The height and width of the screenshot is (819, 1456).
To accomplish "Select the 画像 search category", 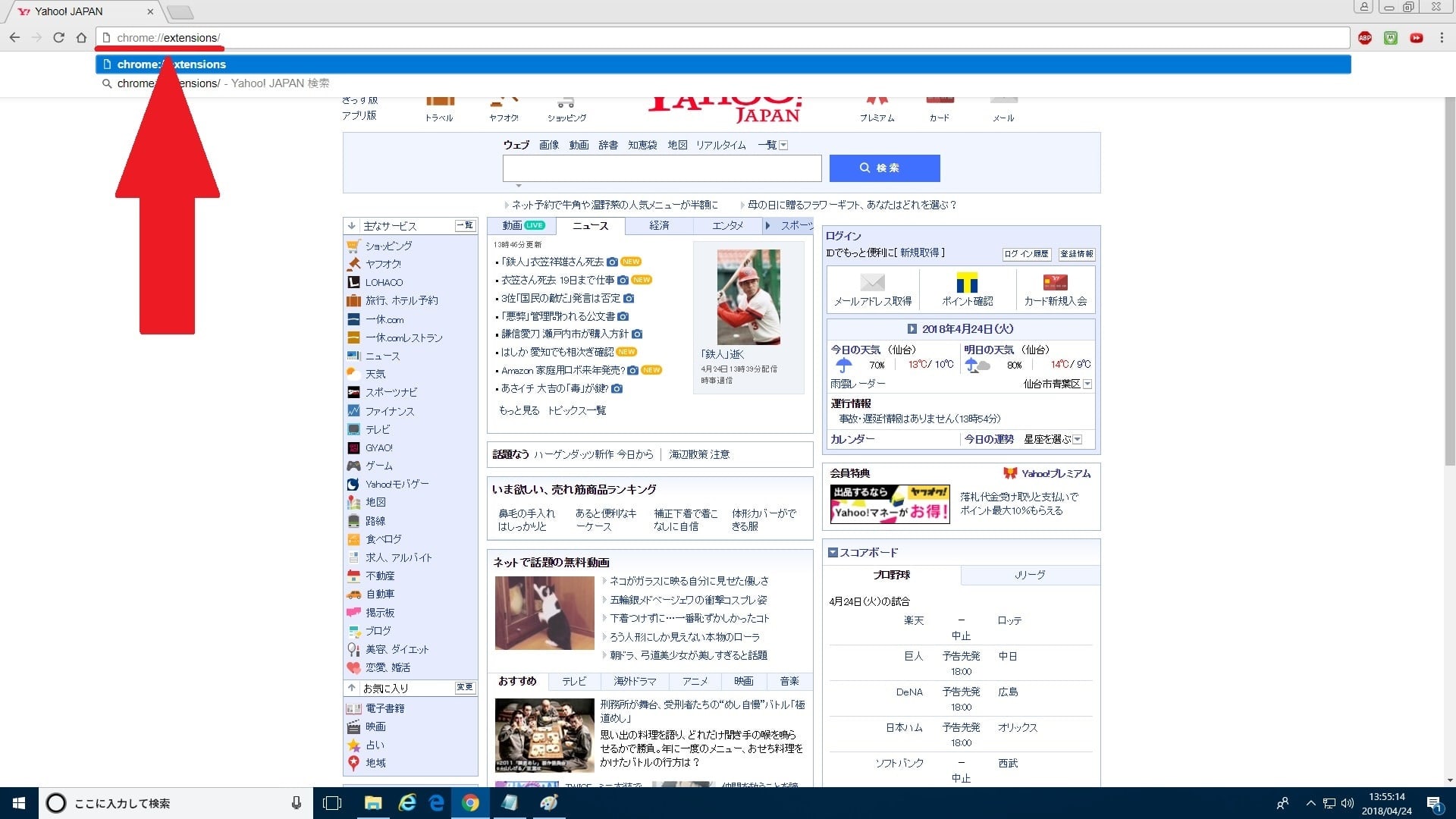I will (549, 145).
